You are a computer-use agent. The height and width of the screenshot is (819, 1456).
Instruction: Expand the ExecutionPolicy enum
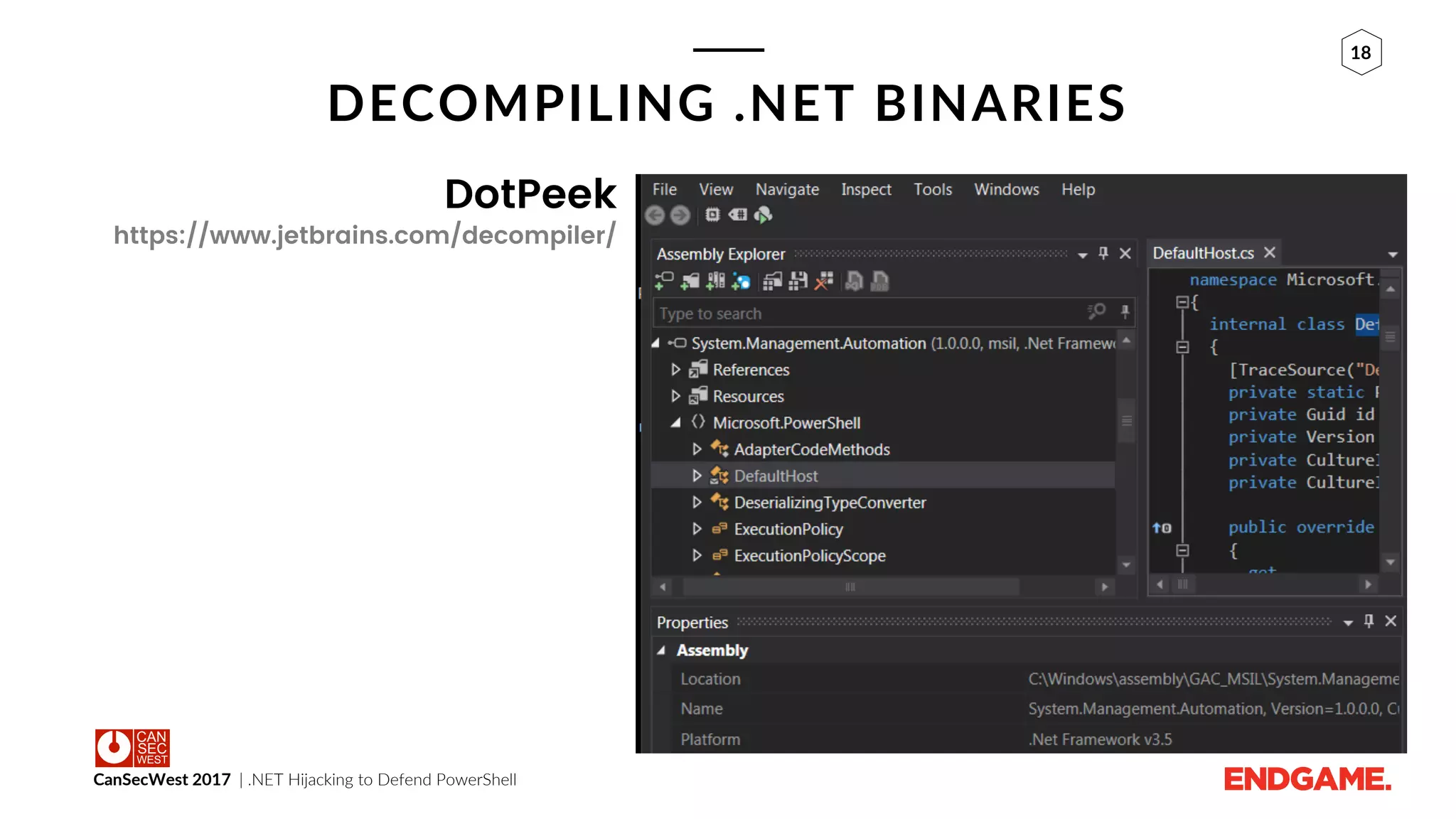697,529
